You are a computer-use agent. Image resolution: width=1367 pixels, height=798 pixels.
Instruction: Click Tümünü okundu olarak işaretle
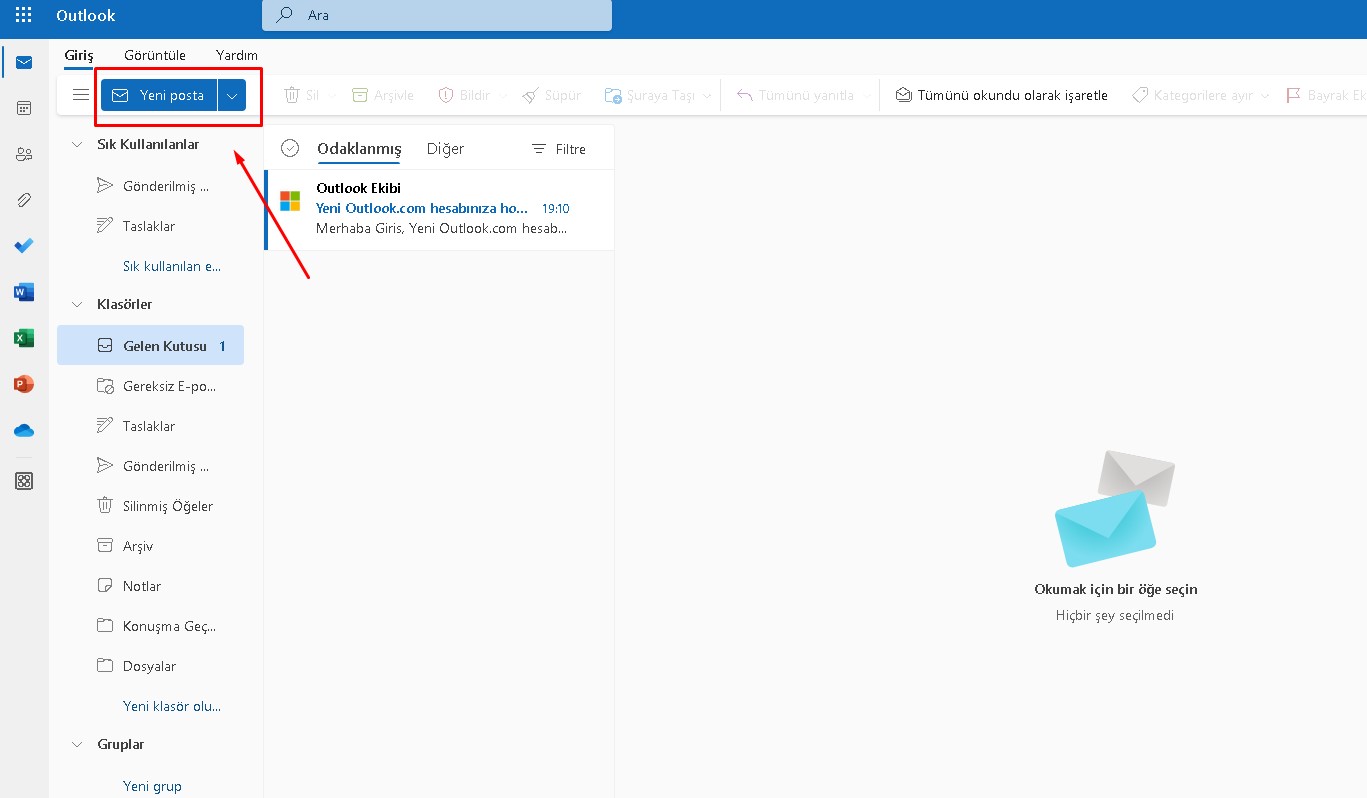(1000, 94)
